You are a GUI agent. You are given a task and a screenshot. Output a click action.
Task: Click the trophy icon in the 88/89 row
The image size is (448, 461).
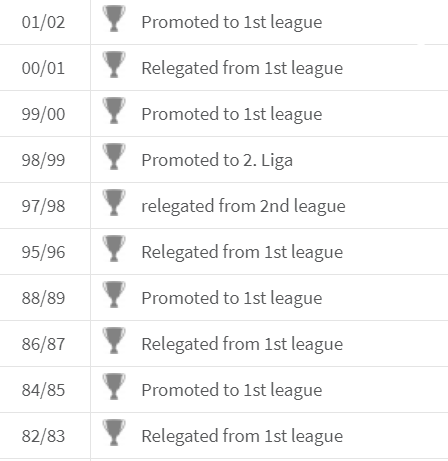114,295
